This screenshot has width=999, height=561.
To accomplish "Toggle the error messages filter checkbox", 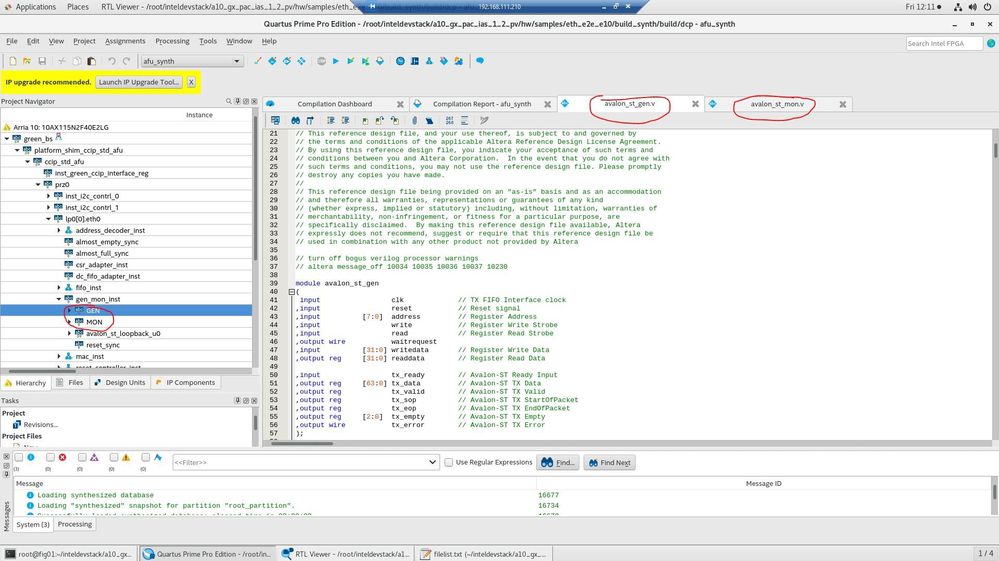I will coord(50,457).
